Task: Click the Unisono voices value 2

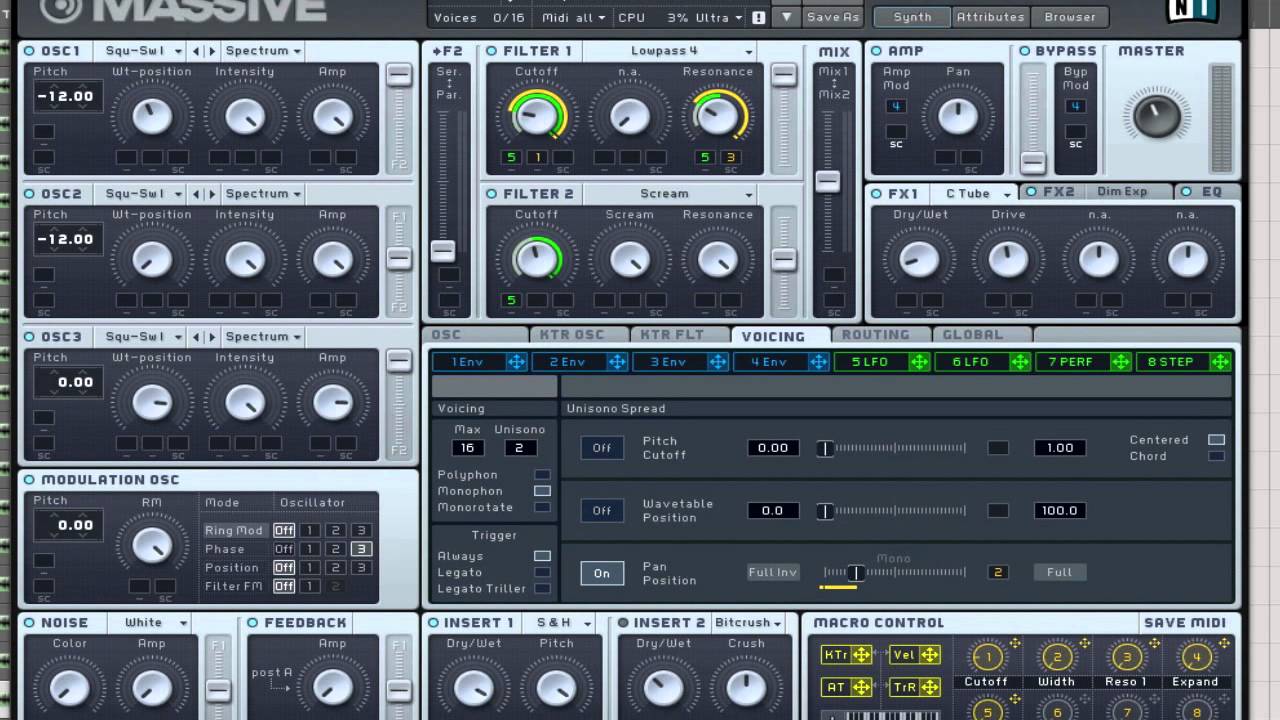Action: coord(520,448)
